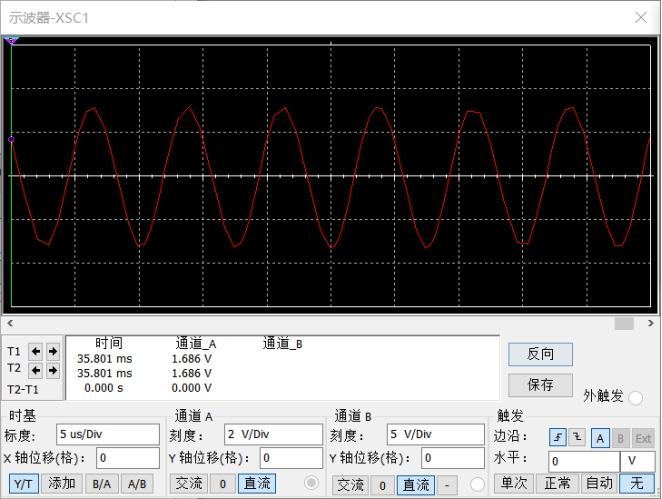Click channel B scale 5 V/Div field
662x499 pixels.
[436, 434]
